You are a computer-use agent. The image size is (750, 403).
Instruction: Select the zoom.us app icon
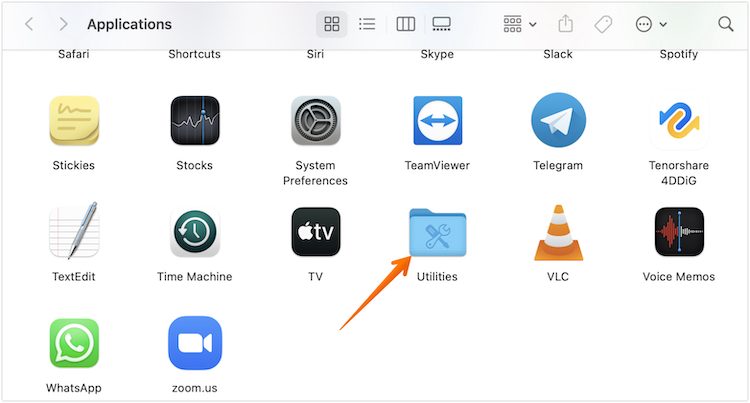click(195, 343)
